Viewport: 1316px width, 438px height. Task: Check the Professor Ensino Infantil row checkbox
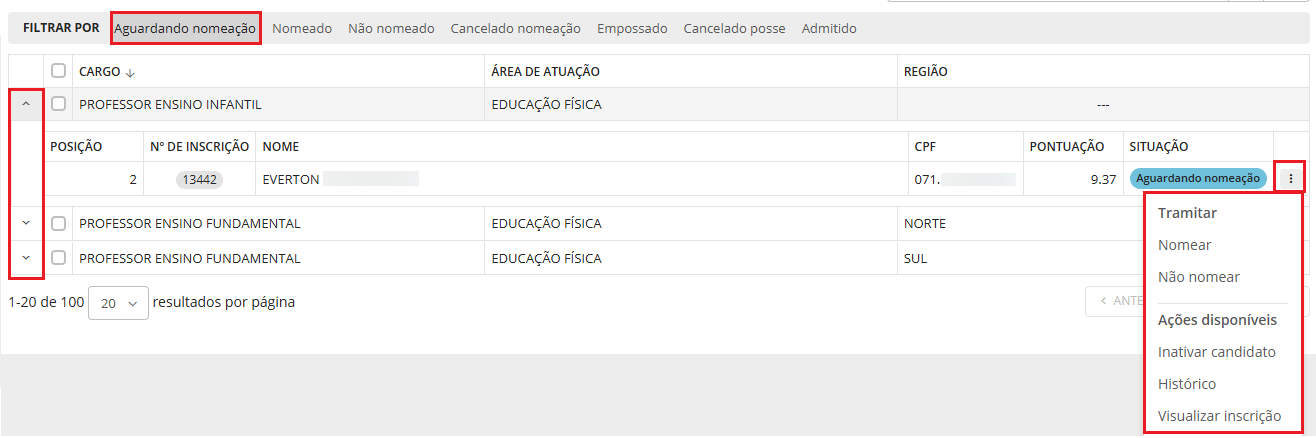[x=59, y=104]
